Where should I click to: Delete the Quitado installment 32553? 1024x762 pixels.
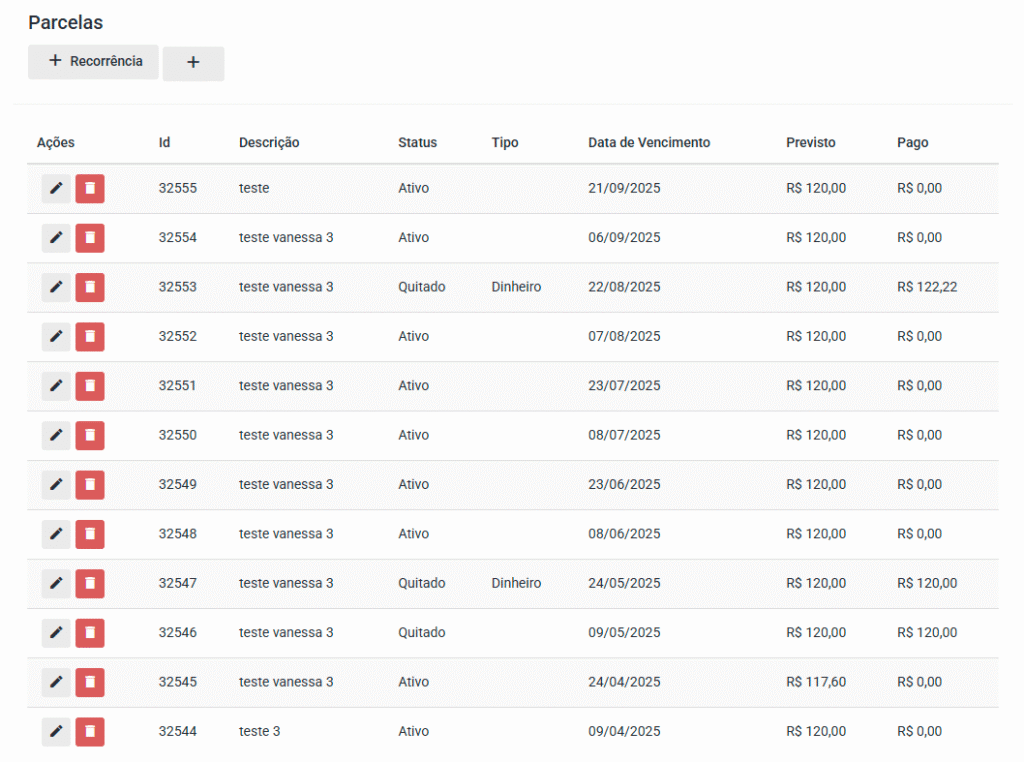(90, 287)
